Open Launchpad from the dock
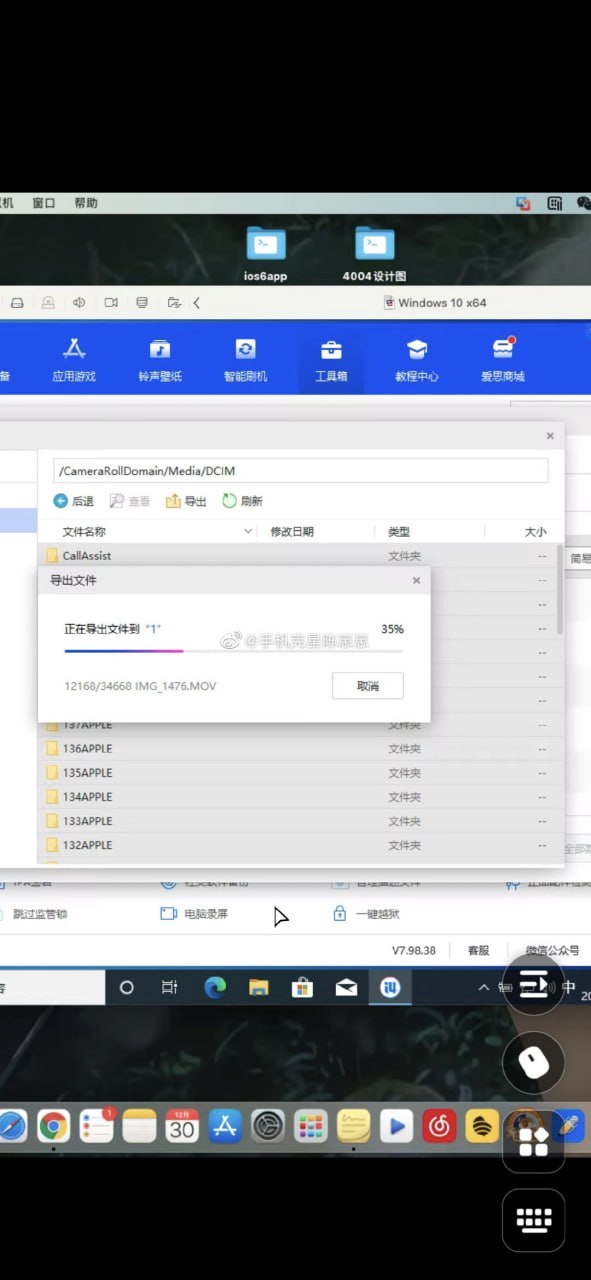591x1280 pixels. [x=311, y=1126]
